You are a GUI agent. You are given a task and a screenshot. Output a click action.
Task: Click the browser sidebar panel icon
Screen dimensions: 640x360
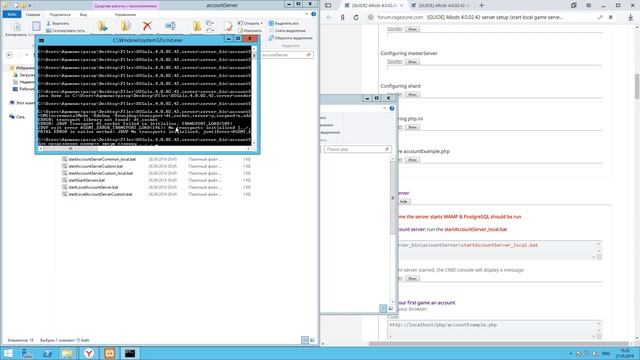328,5
